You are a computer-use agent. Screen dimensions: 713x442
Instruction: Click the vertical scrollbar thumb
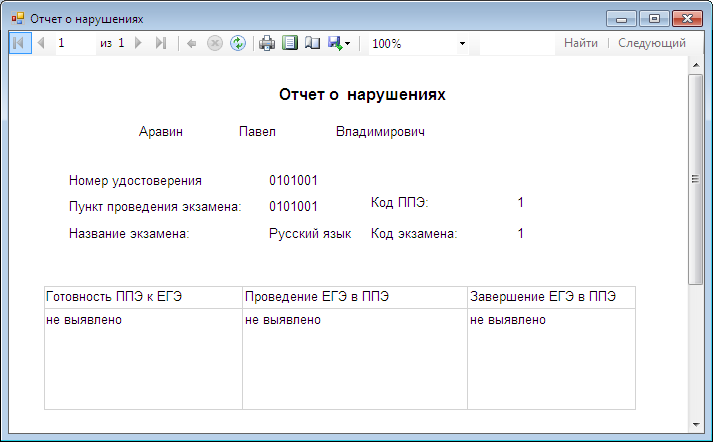pos(696,179)
